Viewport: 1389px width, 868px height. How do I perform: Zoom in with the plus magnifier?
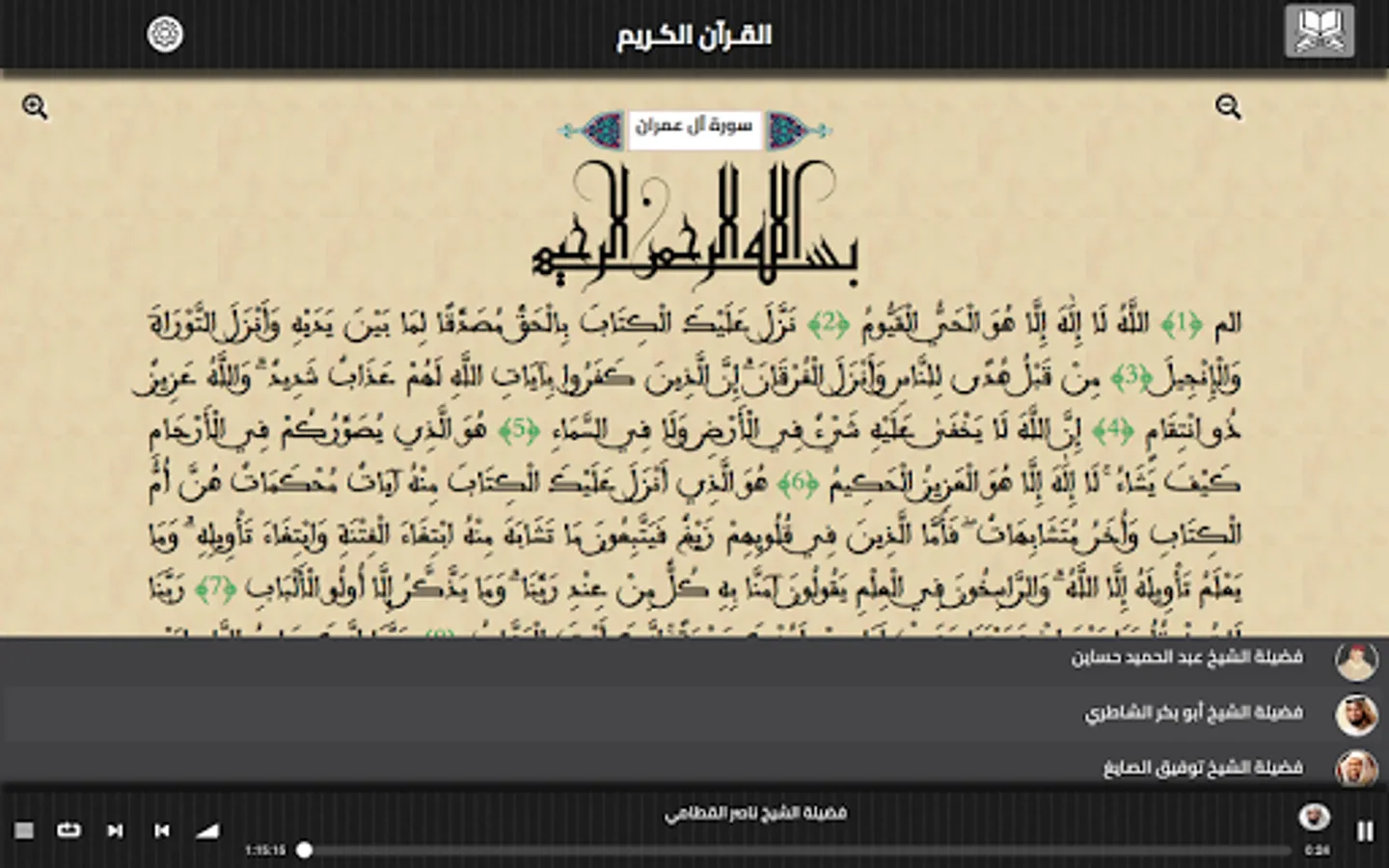coord(35,107)
